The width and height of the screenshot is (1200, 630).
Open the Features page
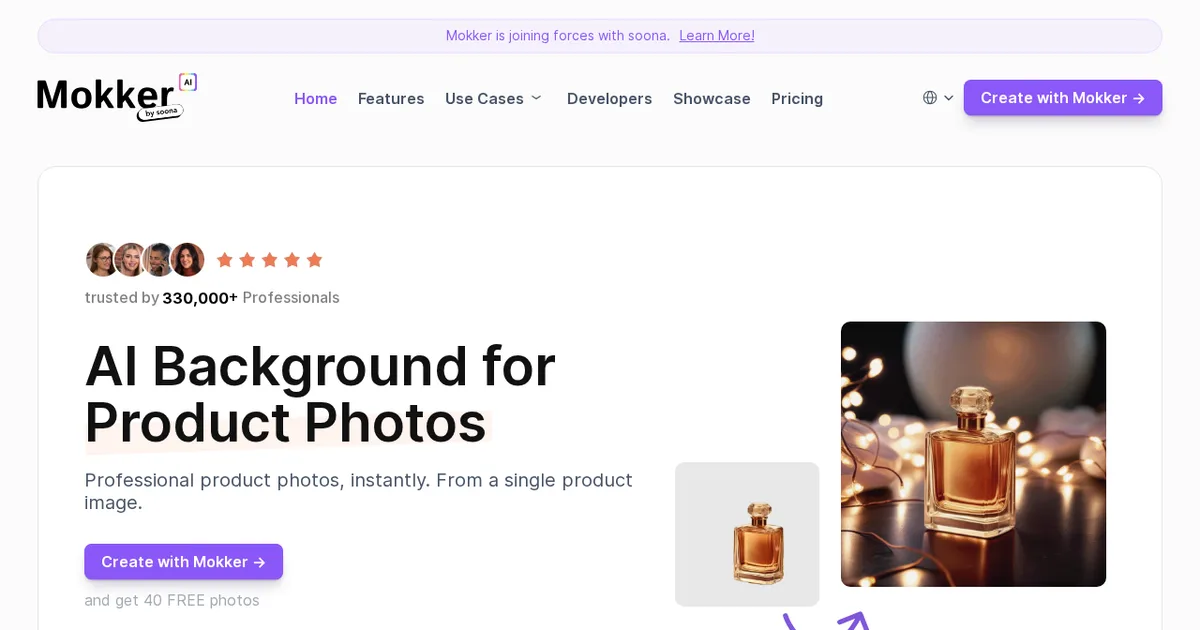pos(391,99)
